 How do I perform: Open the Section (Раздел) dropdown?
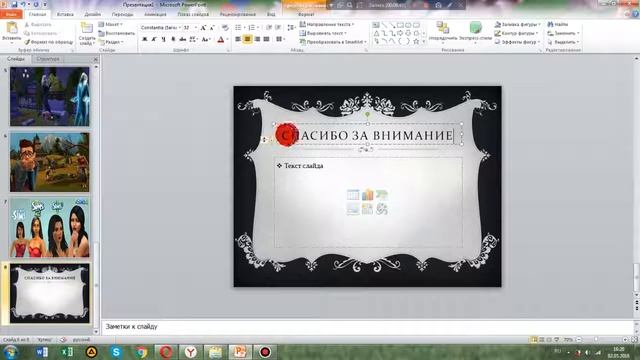(111, 42)
